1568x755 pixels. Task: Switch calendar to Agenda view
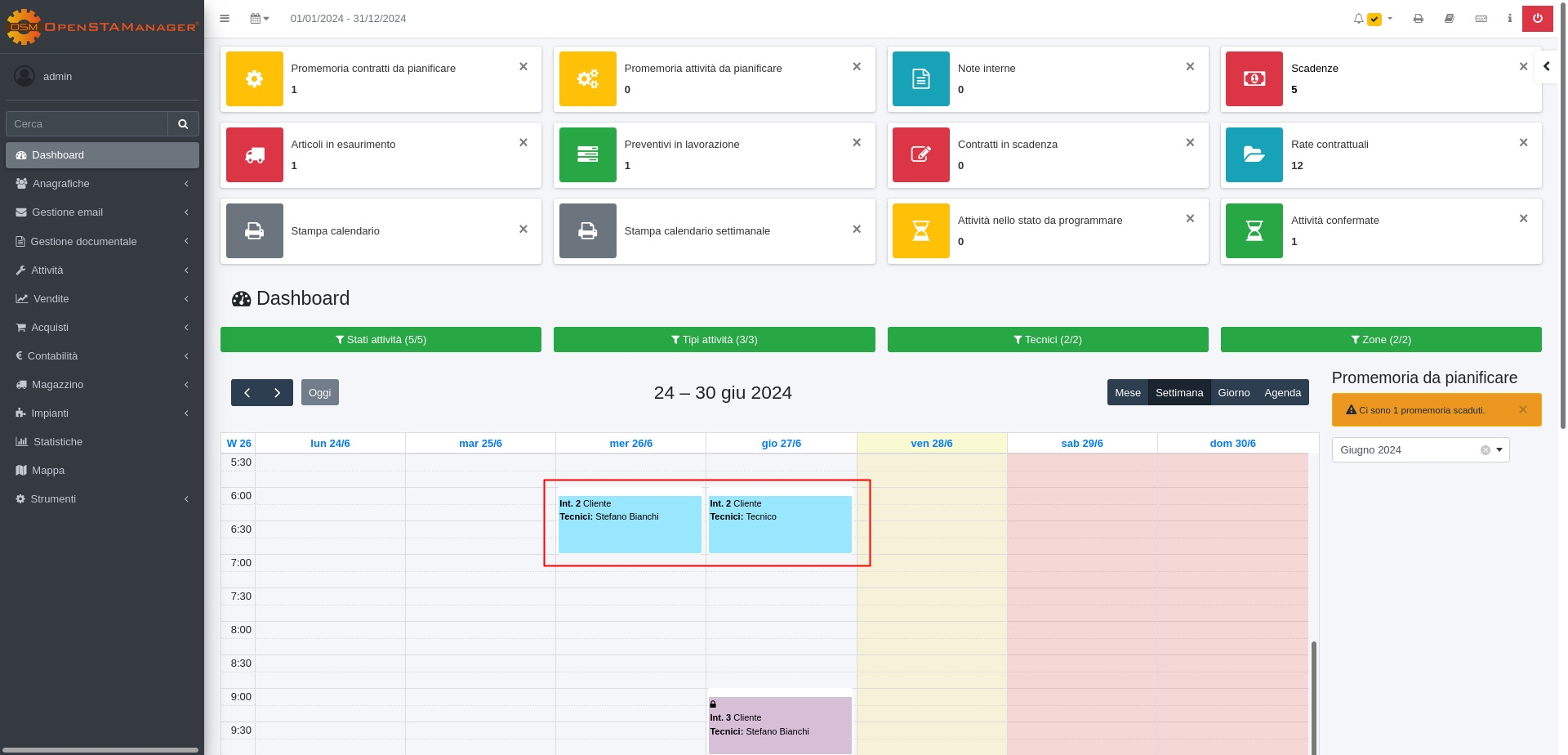1282,393
